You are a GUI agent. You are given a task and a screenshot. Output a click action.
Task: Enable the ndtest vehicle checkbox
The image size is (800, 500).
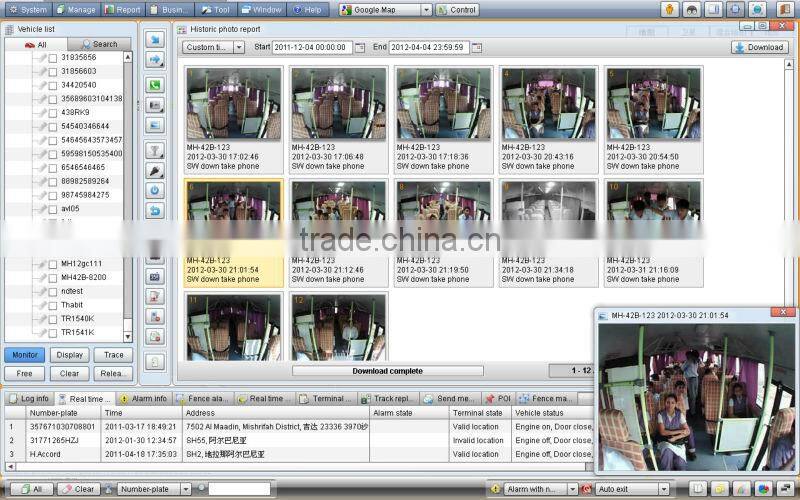[53, 292]
